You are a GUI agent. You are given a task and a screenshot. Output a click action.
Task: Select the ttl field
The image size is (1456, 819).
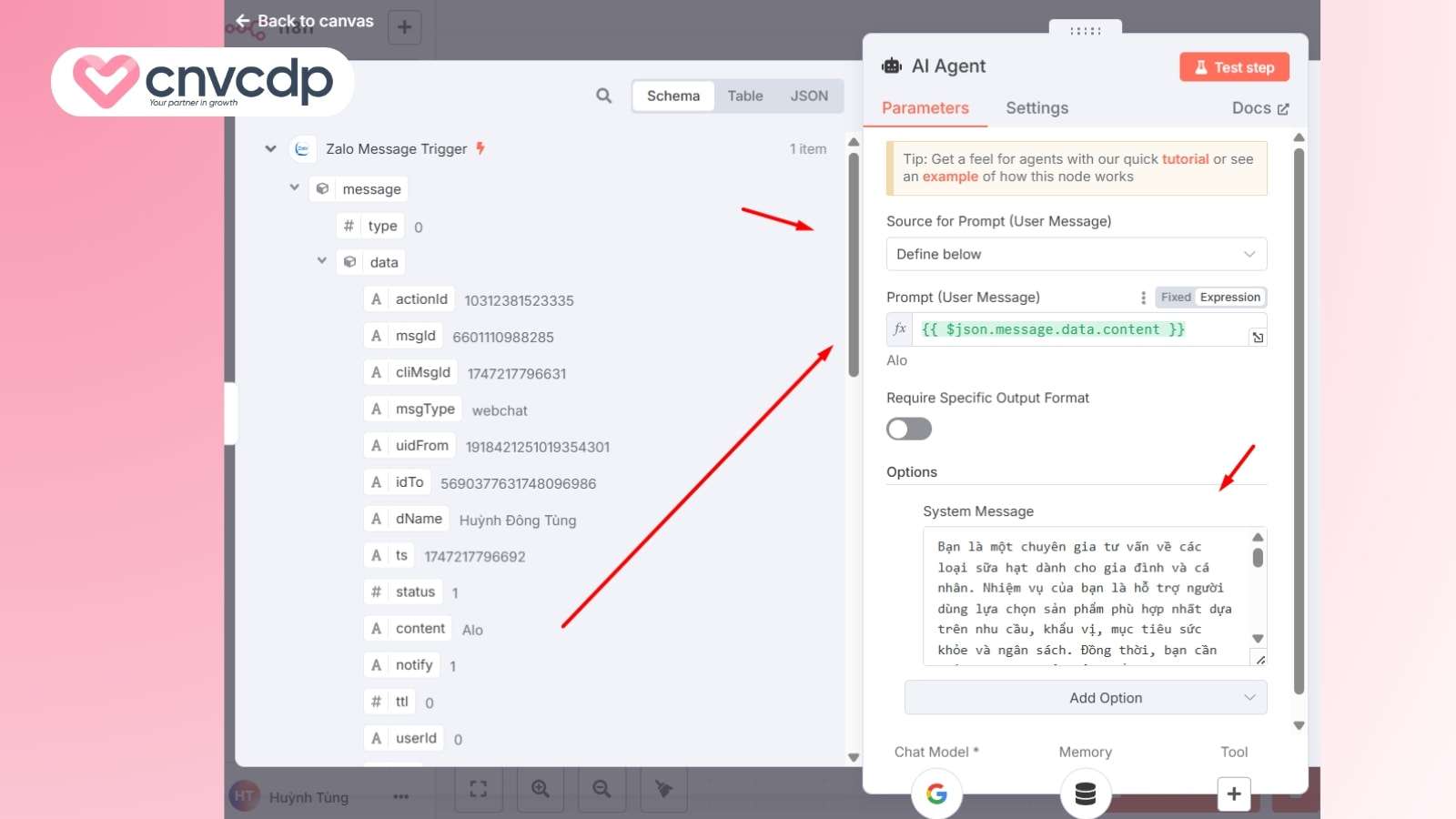pos(389,702)
